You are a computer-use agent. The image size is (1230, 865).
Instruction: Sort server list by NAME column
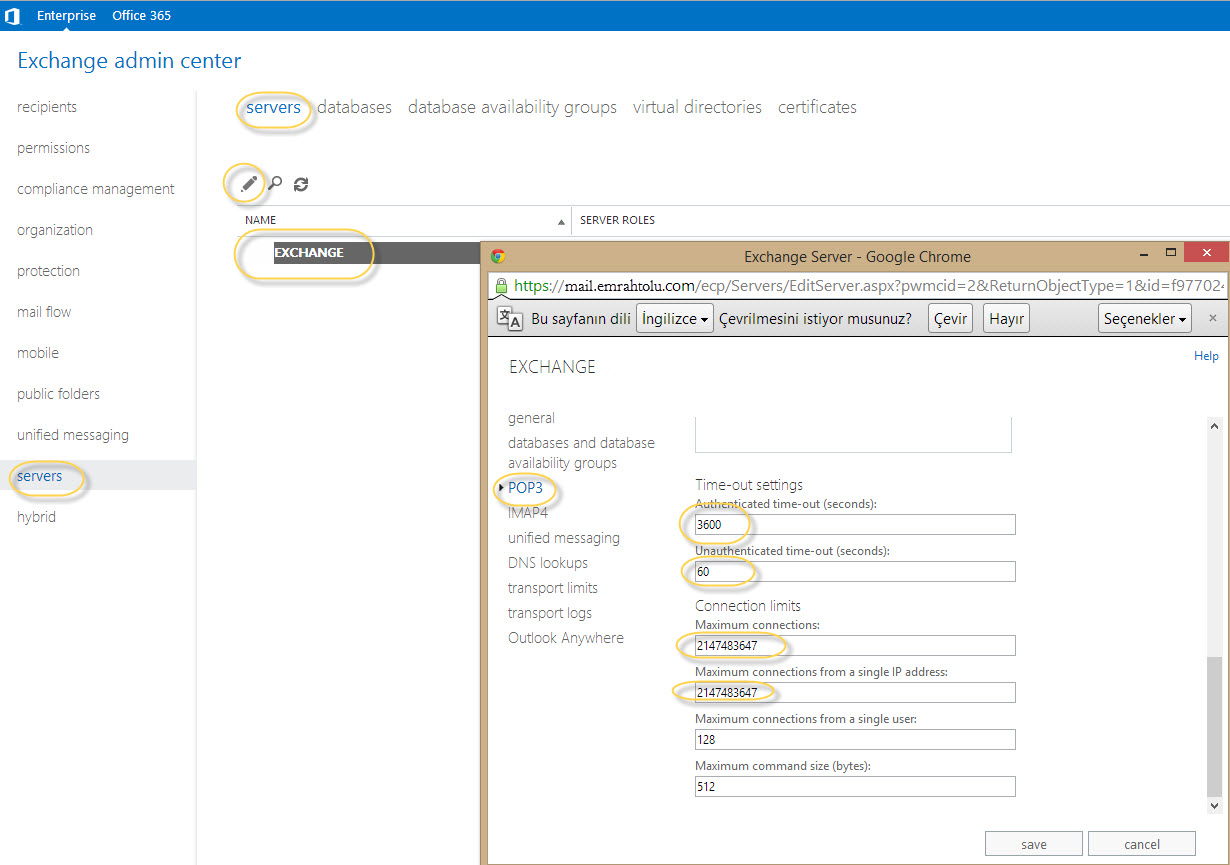[x=404, y=220]
